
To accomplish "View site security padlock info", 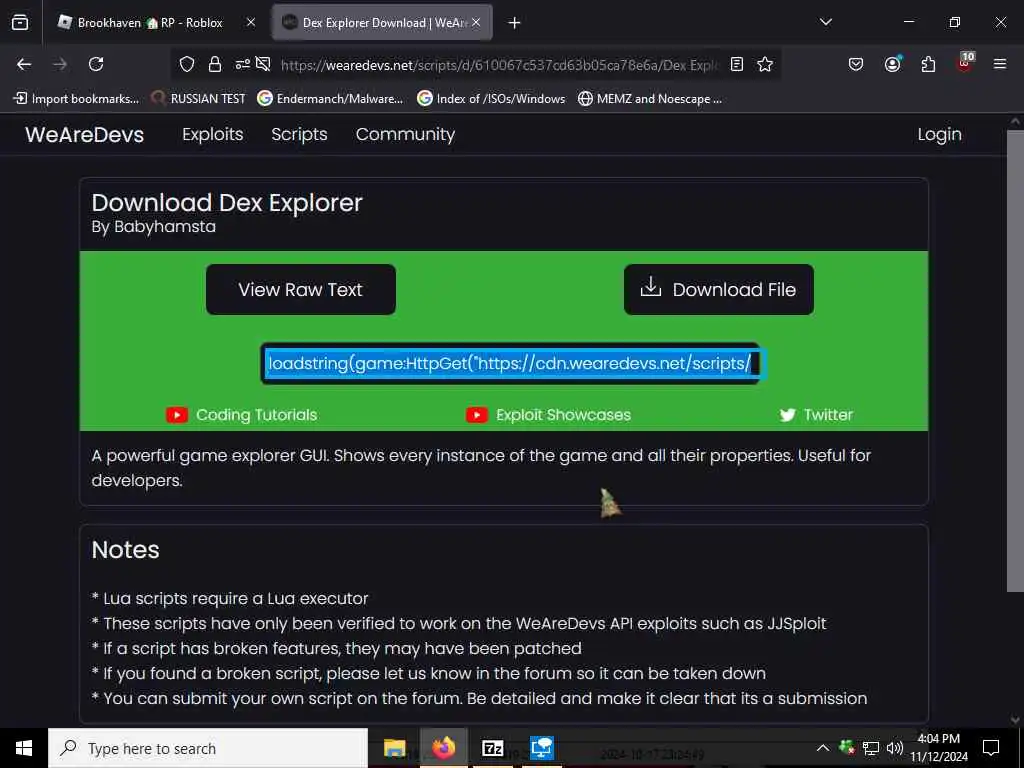I will click(x=215, y=64).
